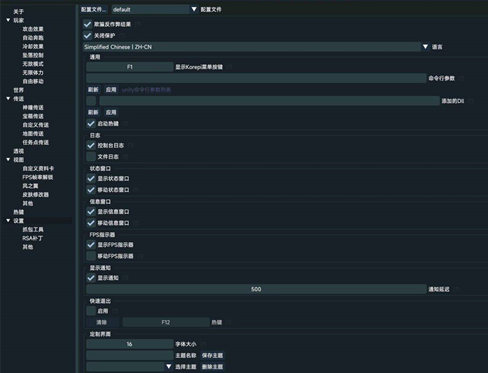The width and height of the screenshot is (488, 373).
Task: Enable the 文件日志 checkbox
Action: (x=91, y=157)
